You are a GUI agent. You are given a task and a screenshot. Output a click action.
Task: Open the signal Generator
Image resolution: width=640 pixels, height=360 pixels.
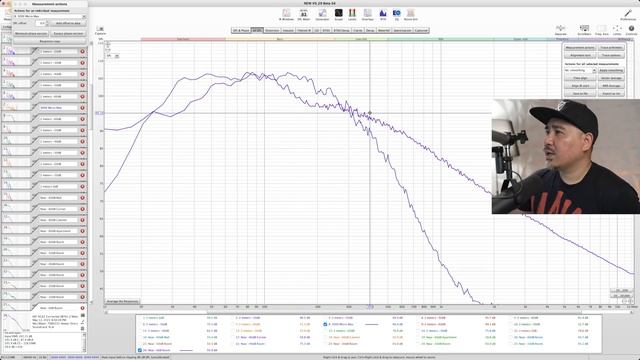pos(322,15)
